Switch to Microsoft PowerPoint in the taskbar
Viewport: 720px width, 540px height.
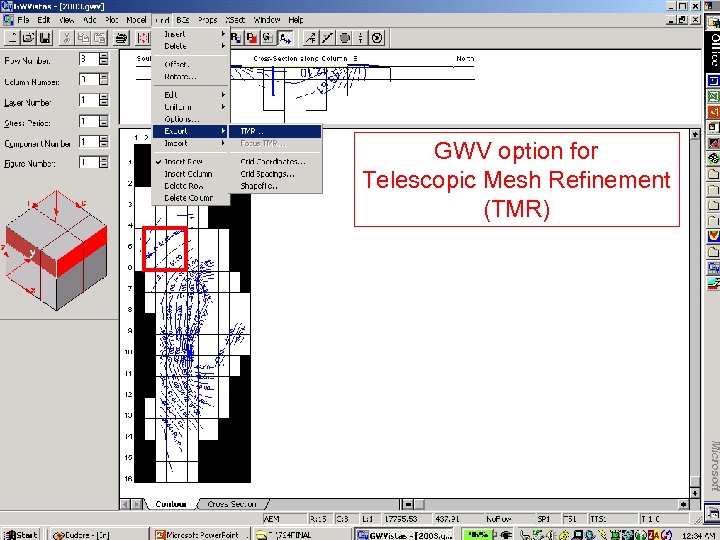[x=200, y=534]
